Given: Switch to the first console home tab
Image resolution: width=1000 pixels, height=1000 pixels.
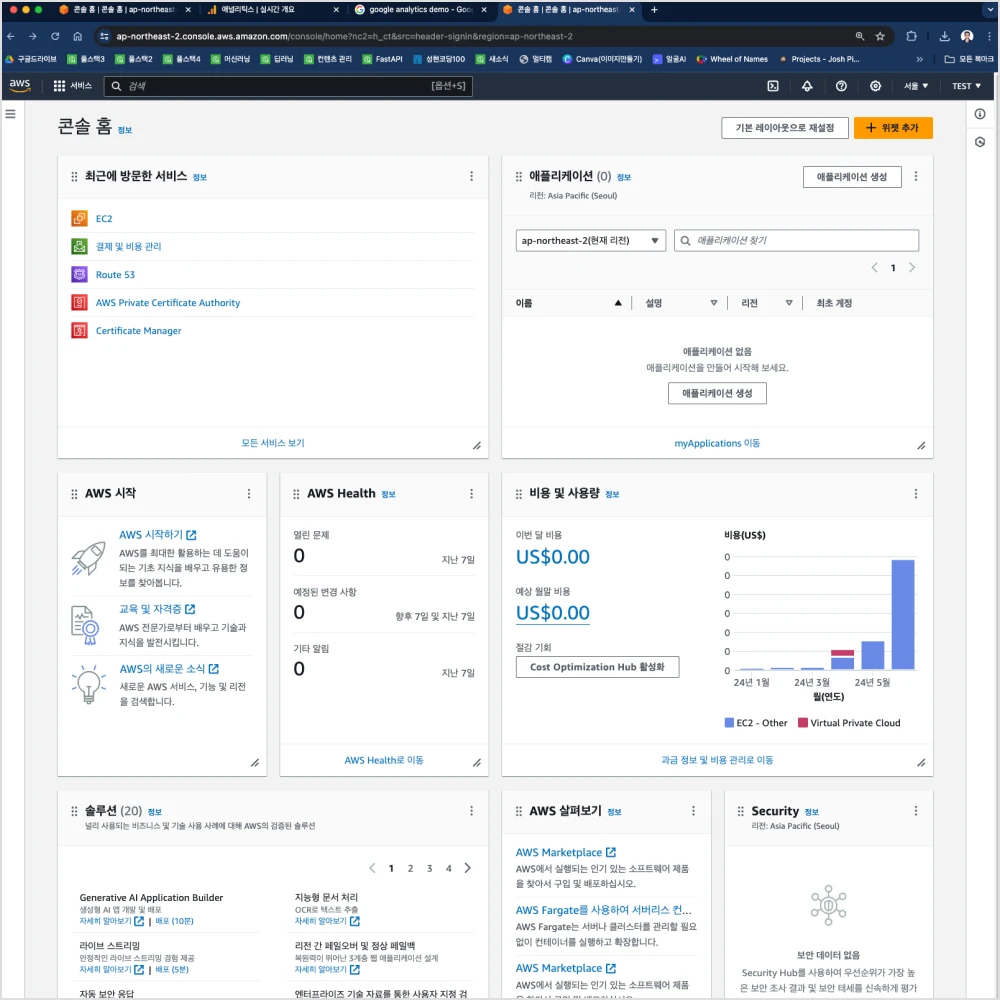Looking at the screenshot, I should click(x=124, y=10).
